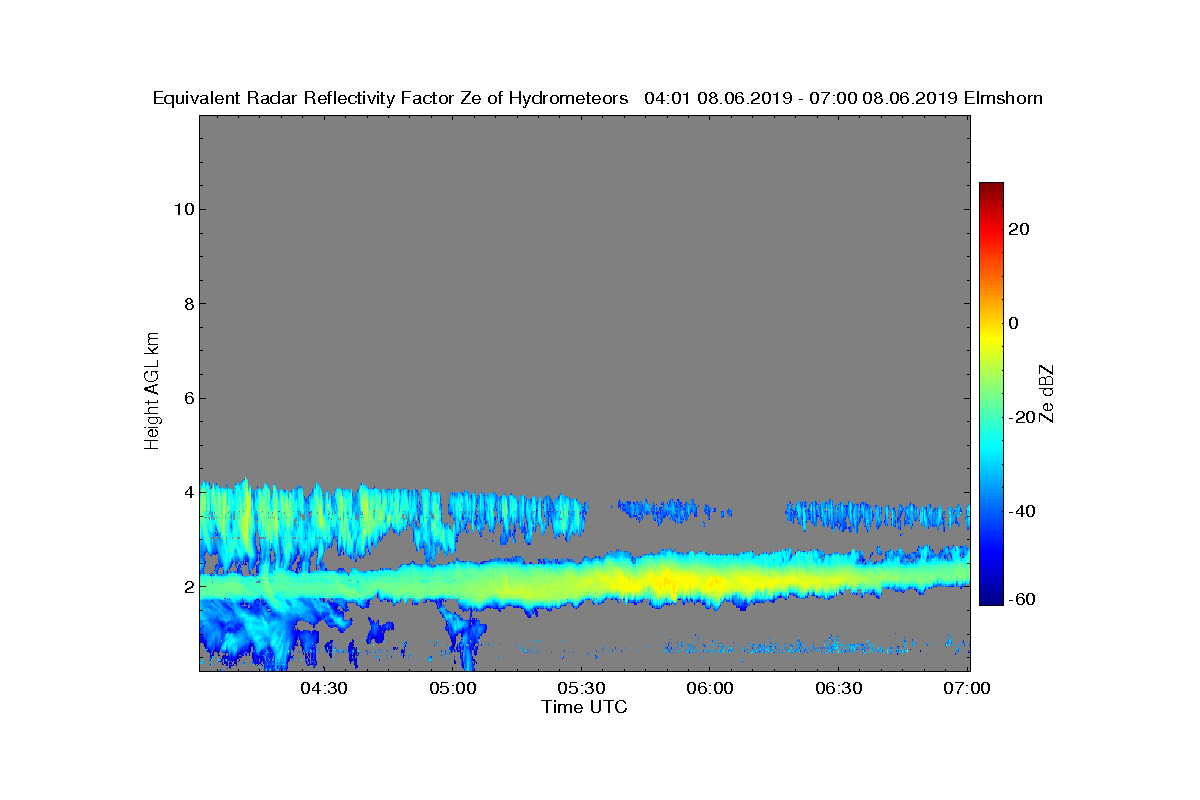Click the 07:00 time tick label
Viewport: 1200px width, 800px height.
pos(968,688)
